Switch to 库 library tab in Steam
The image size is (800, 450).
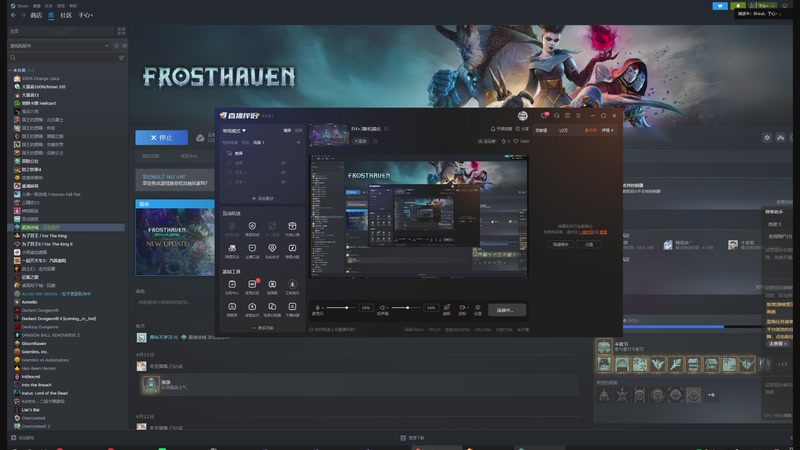[51, 15]
